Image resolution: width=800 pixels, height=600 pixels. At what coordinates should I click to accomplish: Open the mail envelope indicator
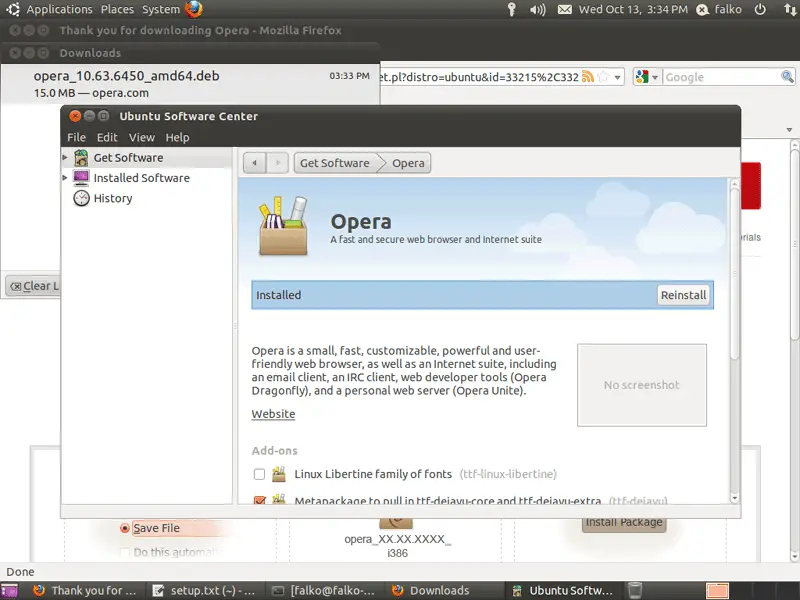[x=564, y=9]
